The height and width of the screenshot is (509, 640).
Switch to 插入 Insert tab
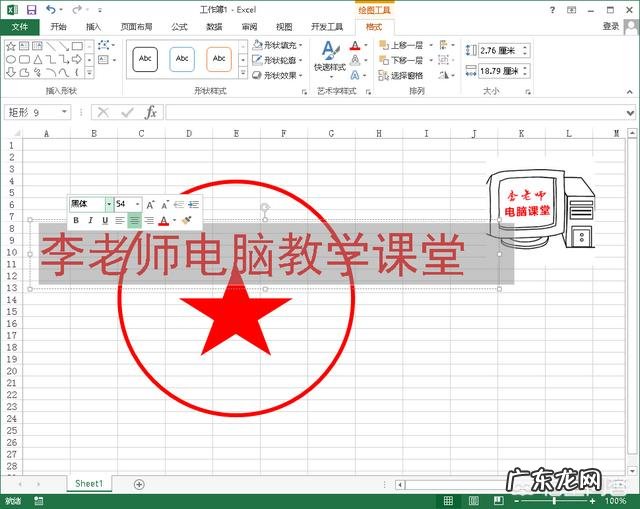[x=93, y=27]
